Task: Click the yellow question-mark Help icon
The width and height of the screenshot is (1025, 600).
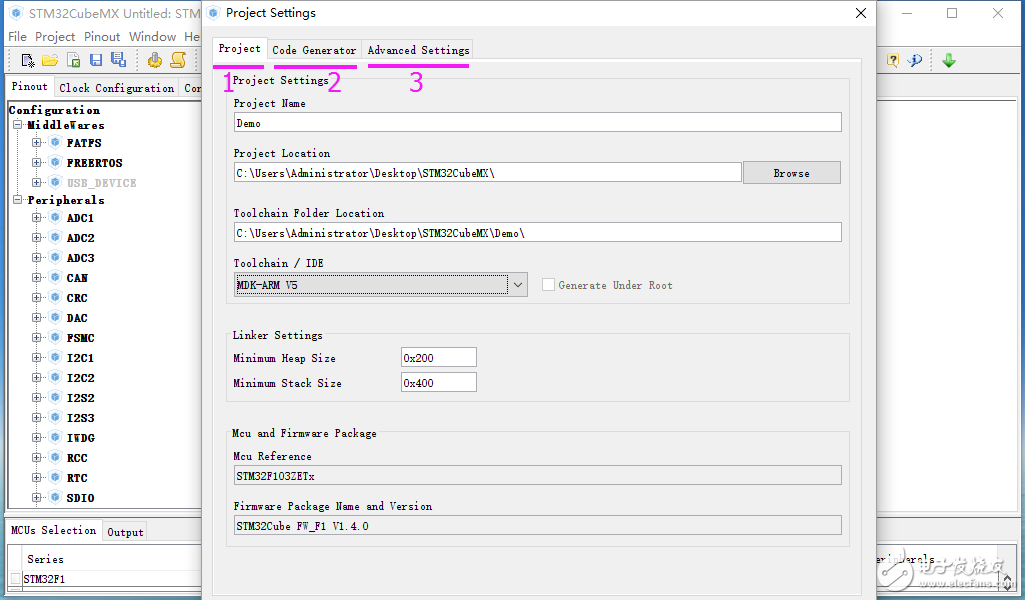Action: [x=893, y=61]
